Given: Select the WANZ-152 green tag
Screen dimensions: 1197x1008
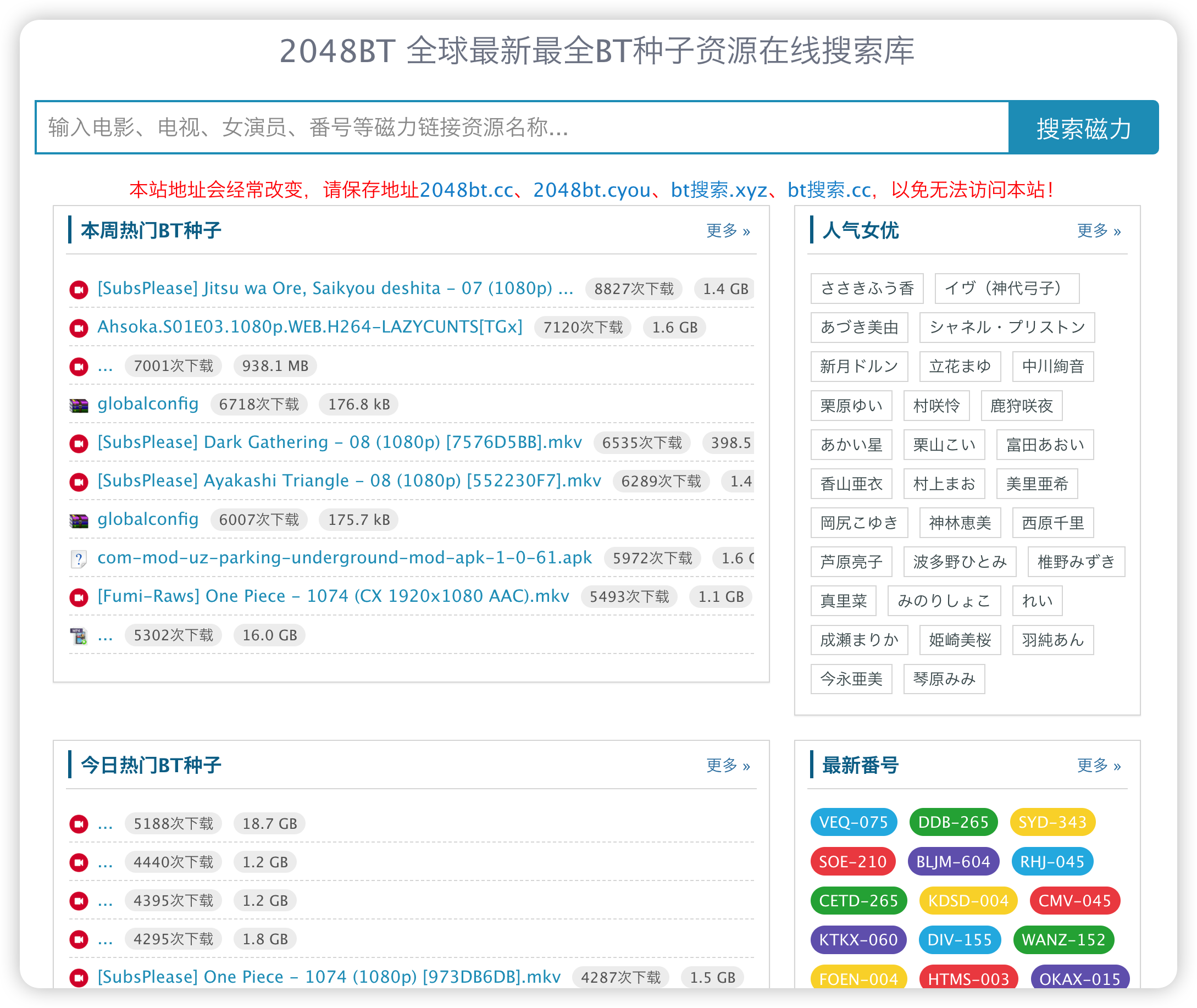Looking at the screenshot, I should coord(1064,940).
